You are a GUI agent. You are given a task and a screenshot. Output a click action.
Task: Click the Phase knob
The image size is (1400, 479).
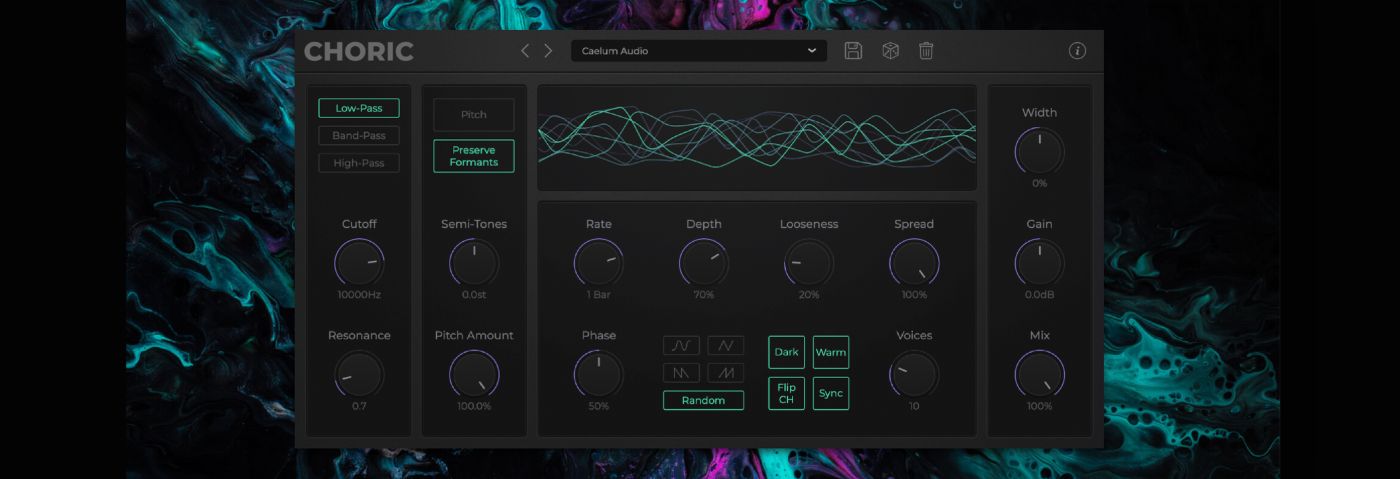(598, 375)
